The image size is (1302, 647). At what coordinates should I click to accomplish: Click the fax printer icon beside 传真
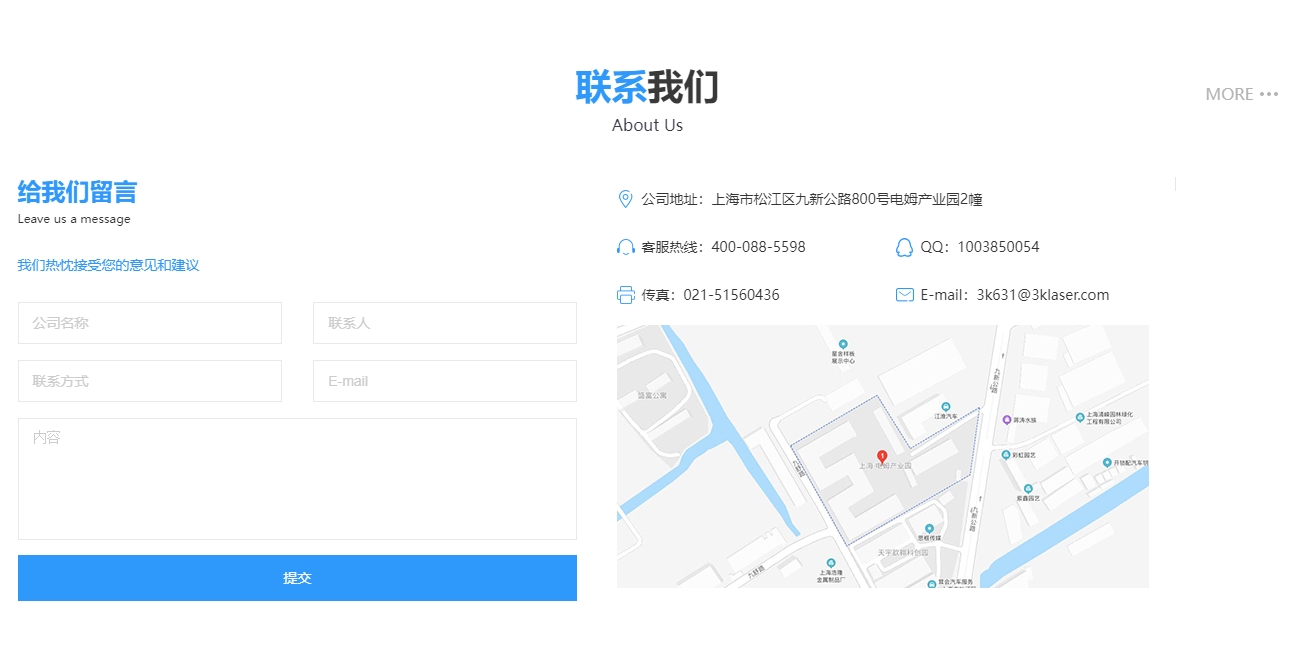coord(626,295)
